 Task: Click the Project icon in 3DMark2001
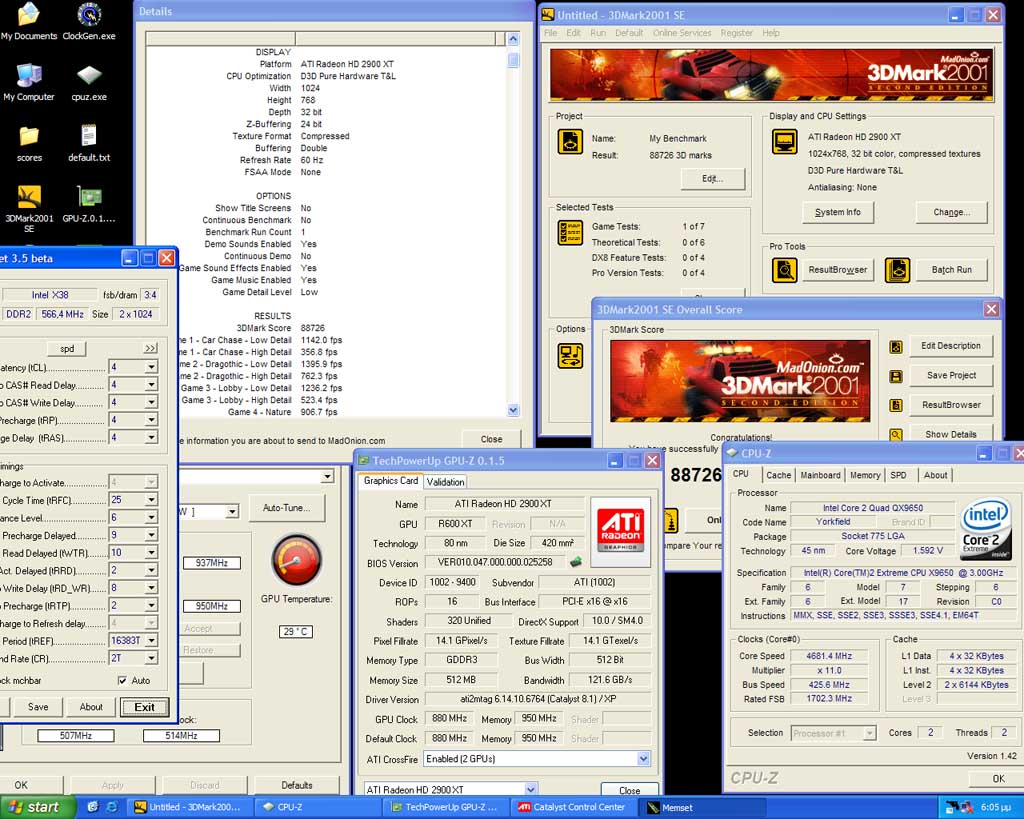[x=569, y=142]
